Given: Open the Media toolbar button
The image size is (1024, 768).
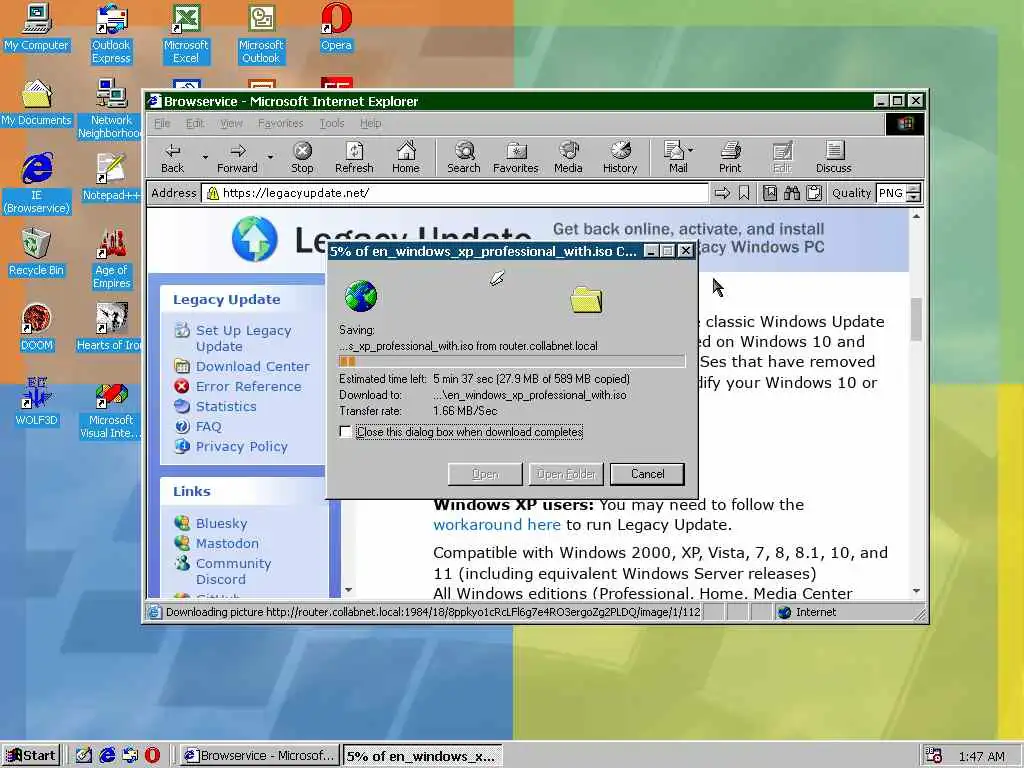Looking at the screenshot, I should (x=568, y=157).
